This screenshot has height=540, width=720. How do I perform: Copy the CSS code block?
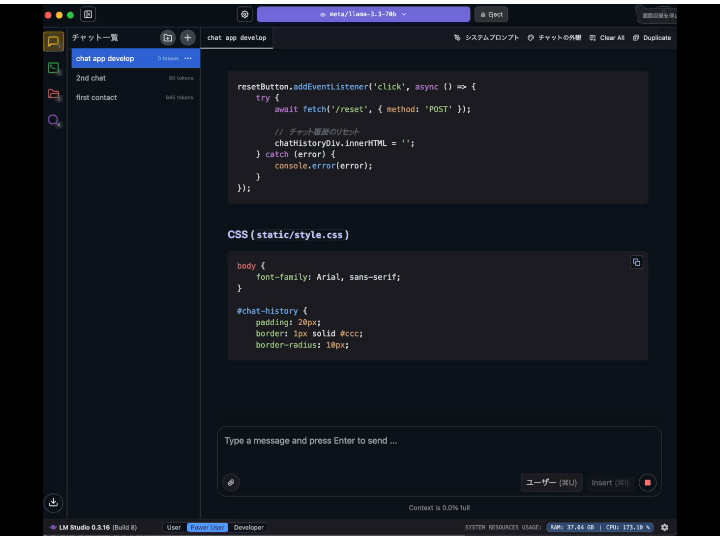(636, 262)
